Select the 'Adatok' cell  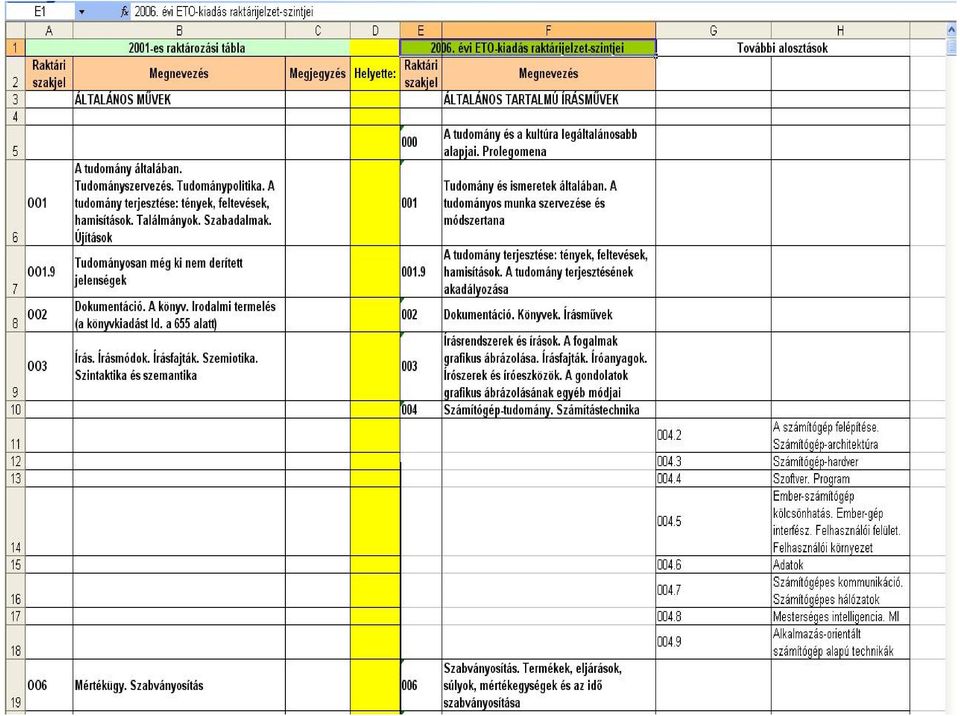click(x=840, y=565)
